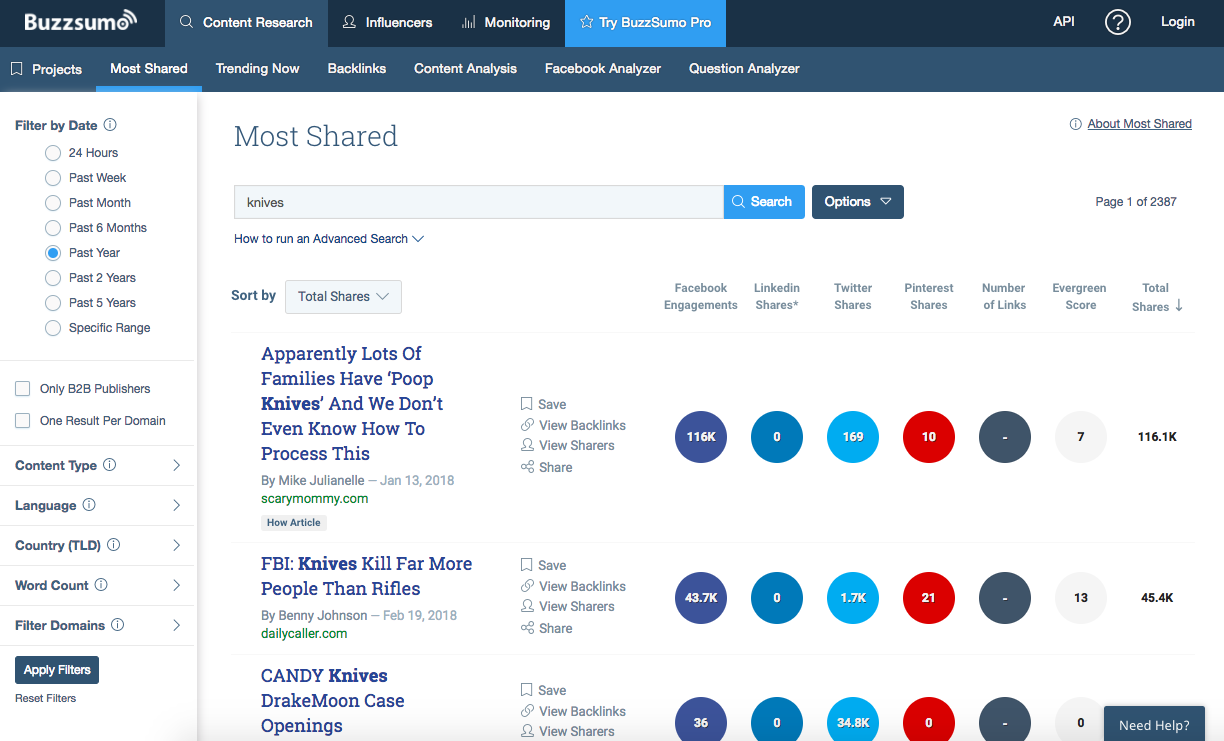Click the Apply Filters button

point(57,670)
